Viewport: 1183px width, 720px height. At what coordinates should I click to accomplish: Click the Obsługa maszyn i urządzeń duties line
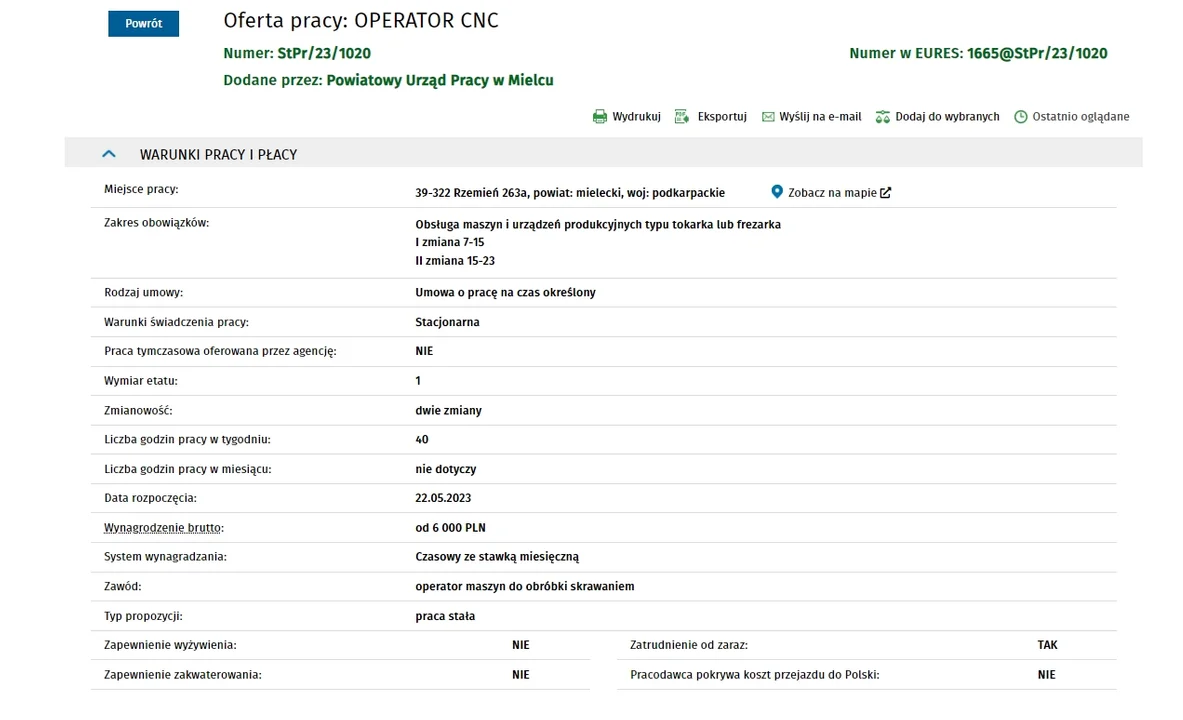[x=598, y=224]
